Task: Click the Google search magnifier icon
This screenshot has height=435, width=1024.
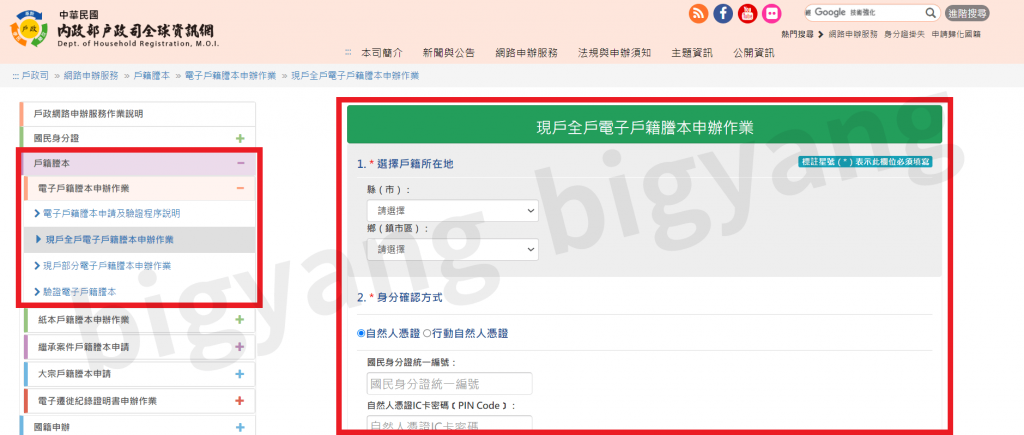Action: coord(930,13)
